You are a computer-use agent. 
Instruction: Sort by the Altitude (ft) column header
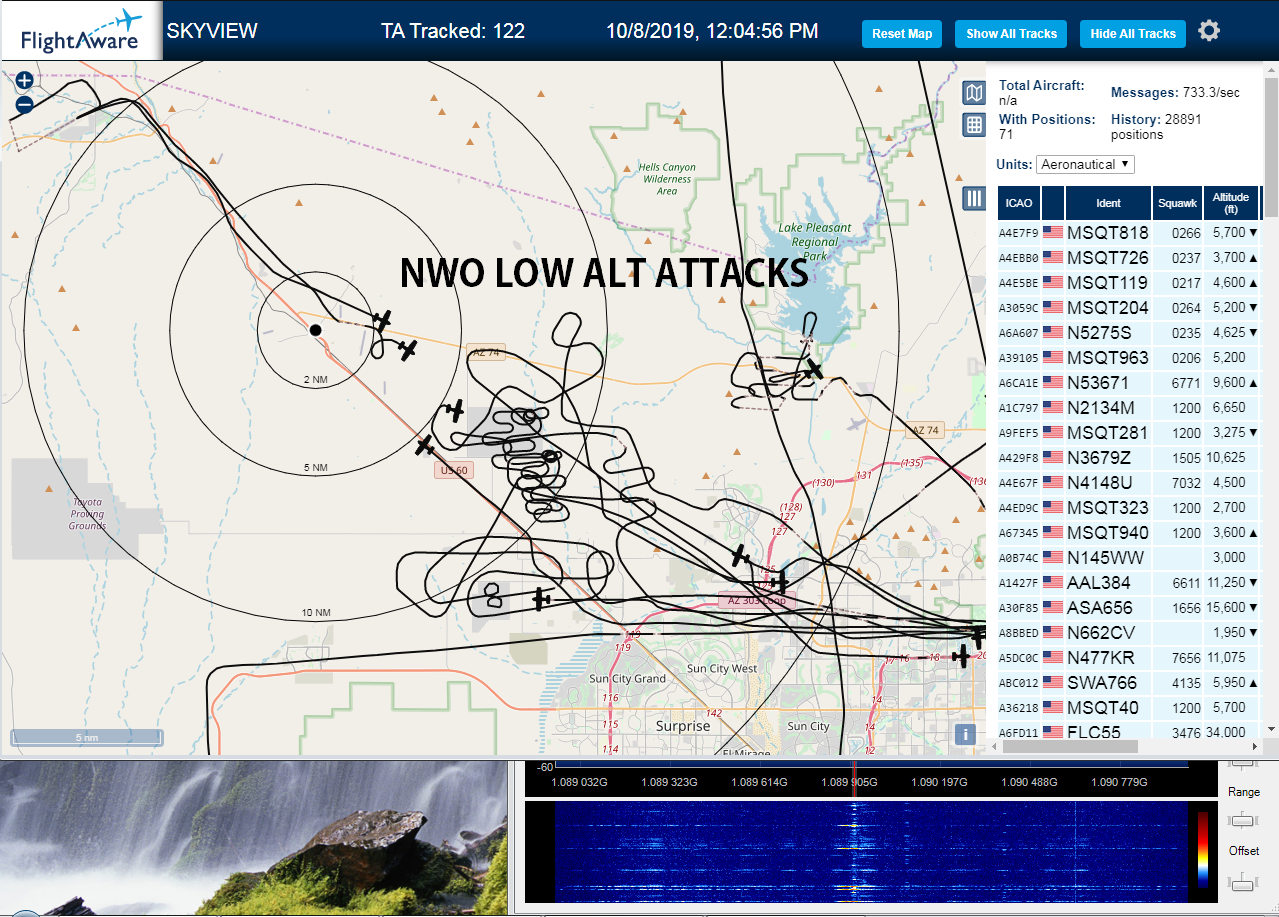1231,203
